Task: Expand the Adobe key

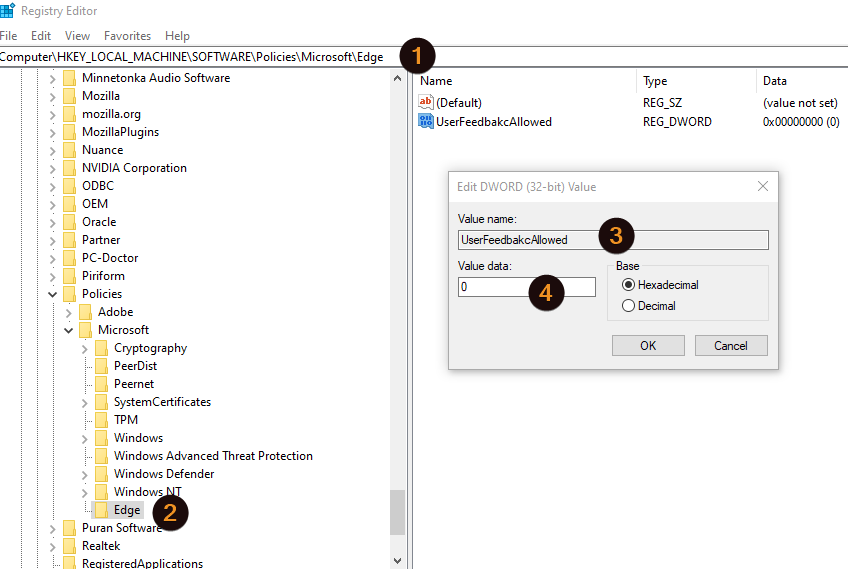Action: (69, 313)
